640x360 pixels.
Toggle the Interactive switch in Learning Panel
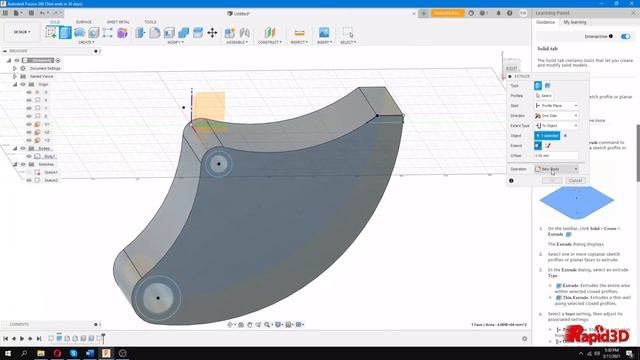coord(625,36)
